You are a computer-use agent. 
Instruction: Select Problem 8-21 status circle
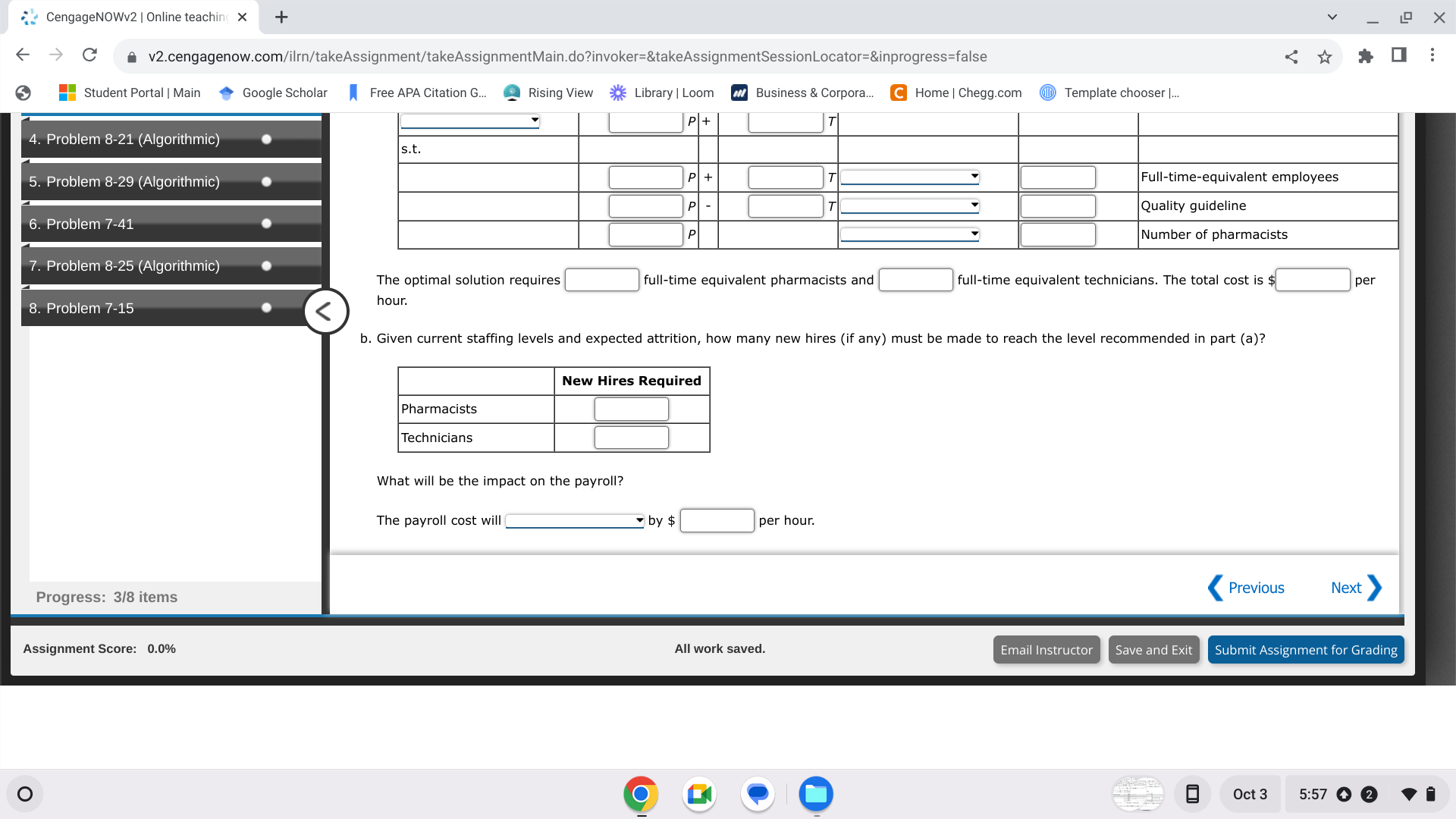266,139
